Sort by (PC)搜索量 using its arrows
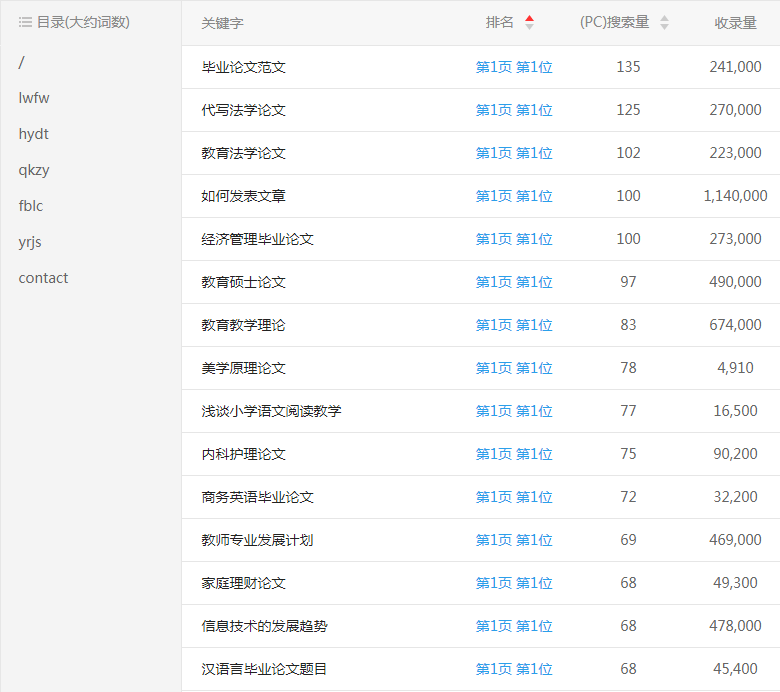Screen dimensions: 780x692 664,22
